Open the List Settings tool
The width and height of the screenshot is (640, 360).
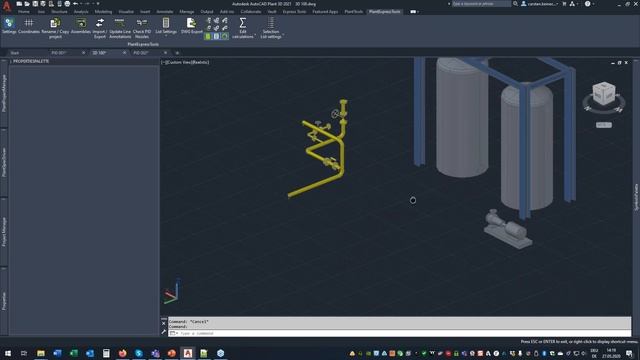coord(166,24)
